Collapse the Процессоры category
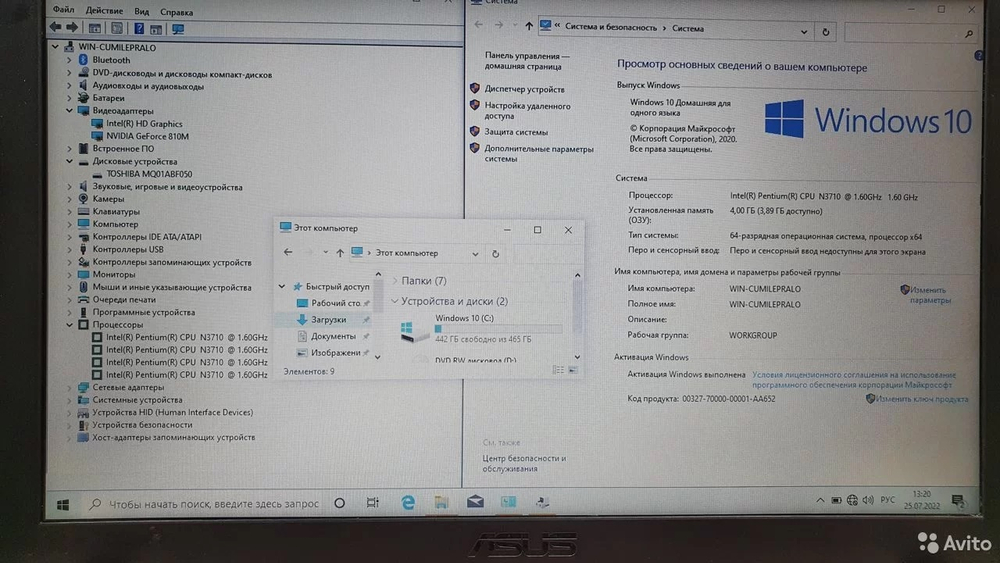The image size is (1000, 563). [x=69, y=325]
